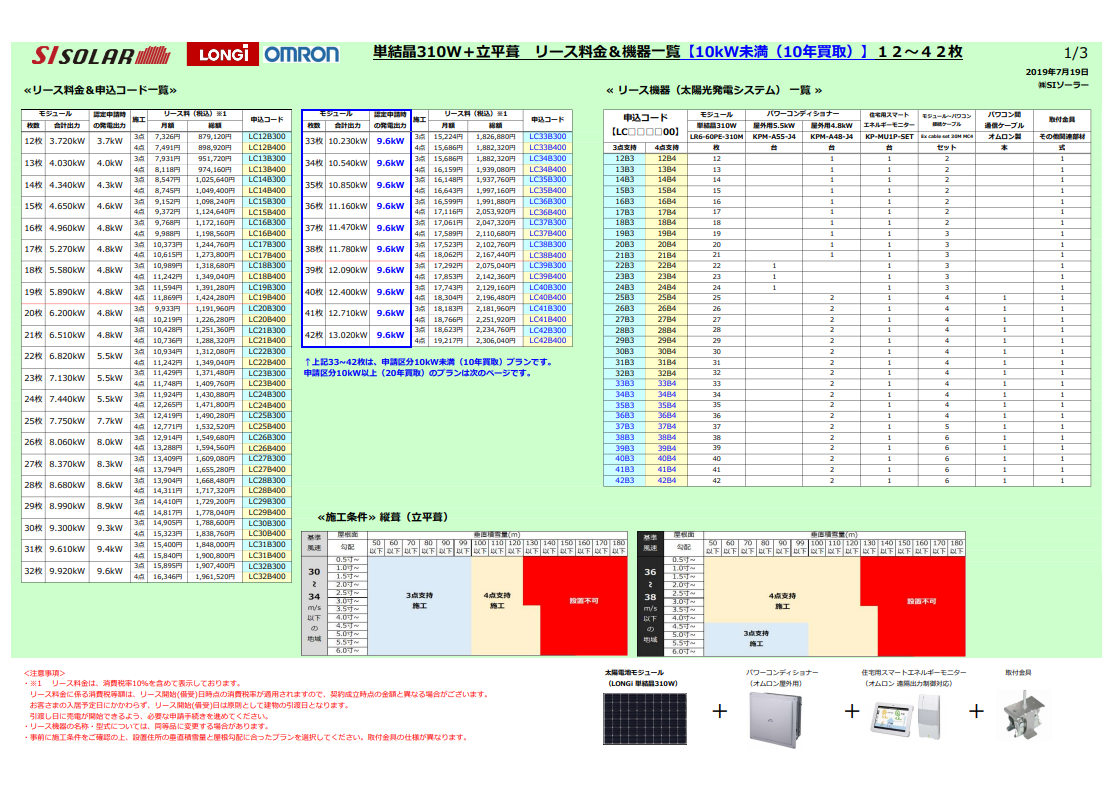Click the ㈱SIソーラー company name
This screenshot has height=787, width=1113.
click(x=1063, y=85)
